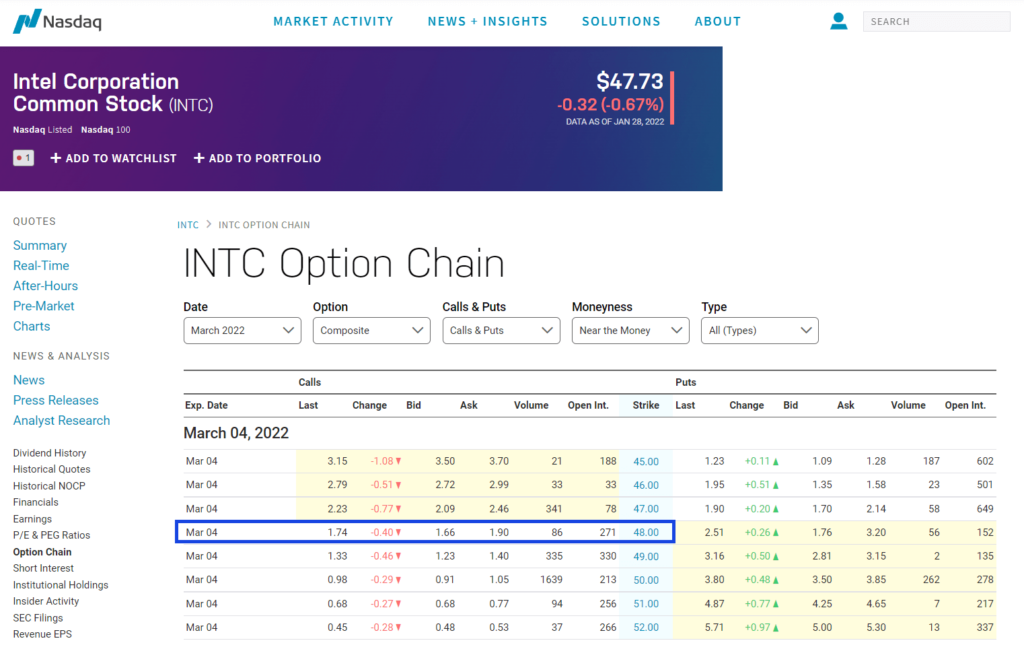Click the 48.00 strike price link
This screenshot has height=645, width=1024.
click(x=645, y=532)
